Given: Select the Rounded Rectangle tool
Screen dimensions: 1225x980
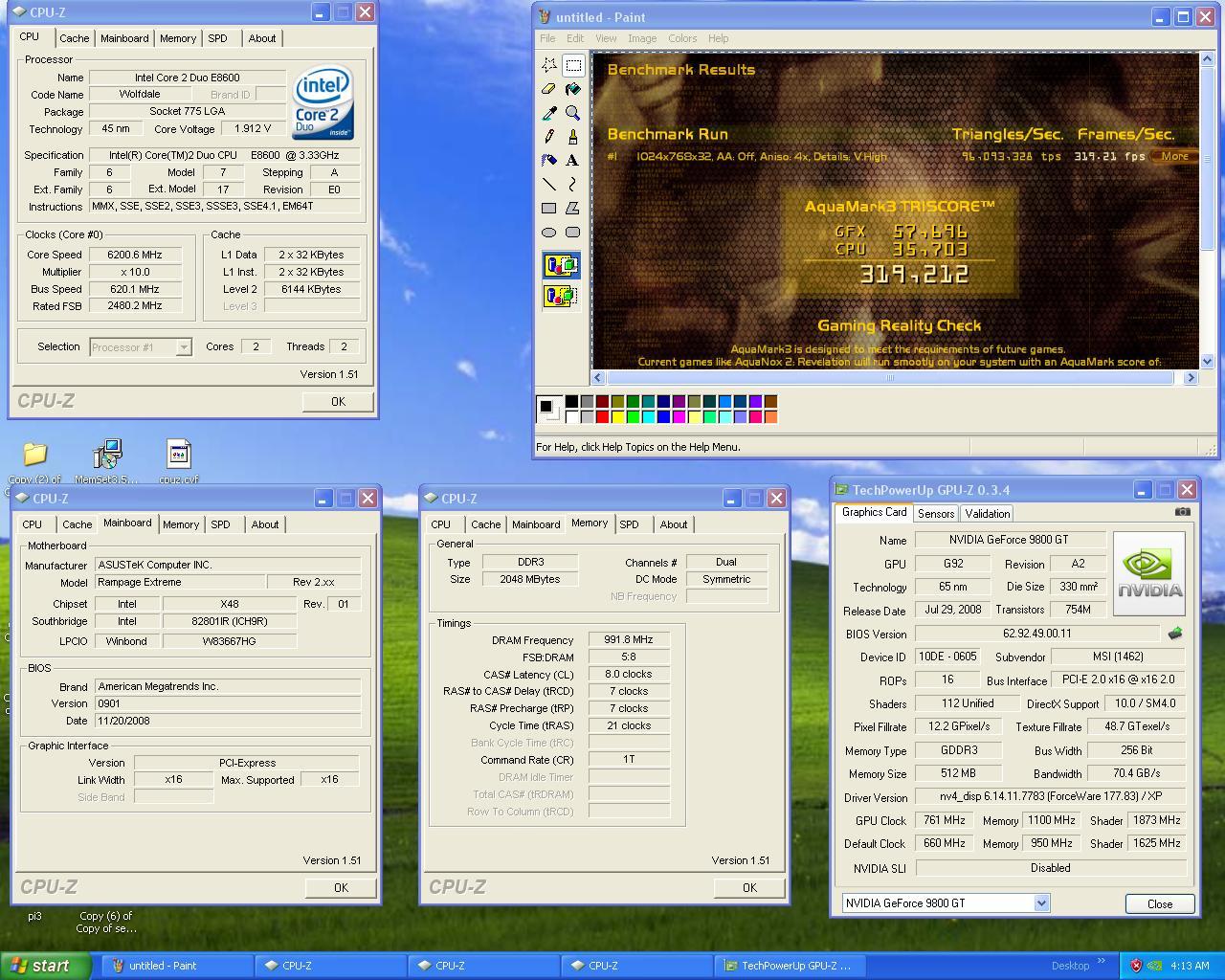Looking at the screenshot, I should click(573, 233).
